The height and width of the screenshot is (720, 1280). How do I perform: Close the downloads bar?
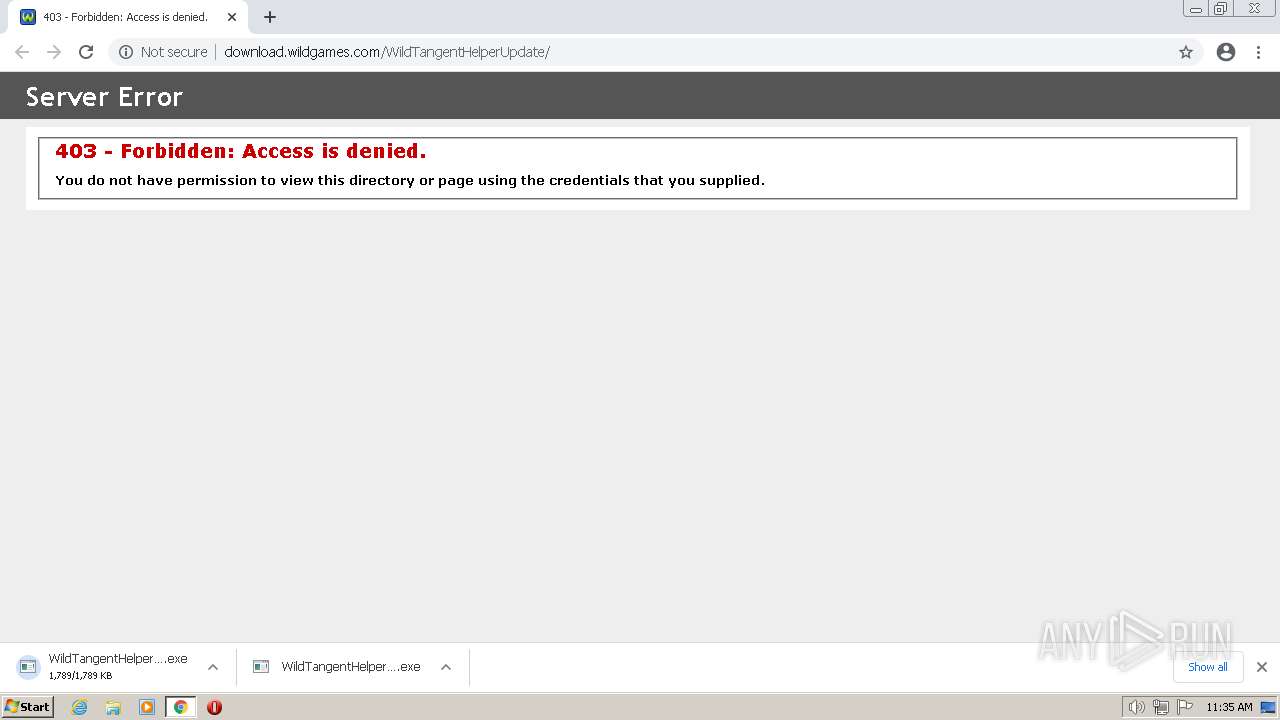(x=1262, y=667)
